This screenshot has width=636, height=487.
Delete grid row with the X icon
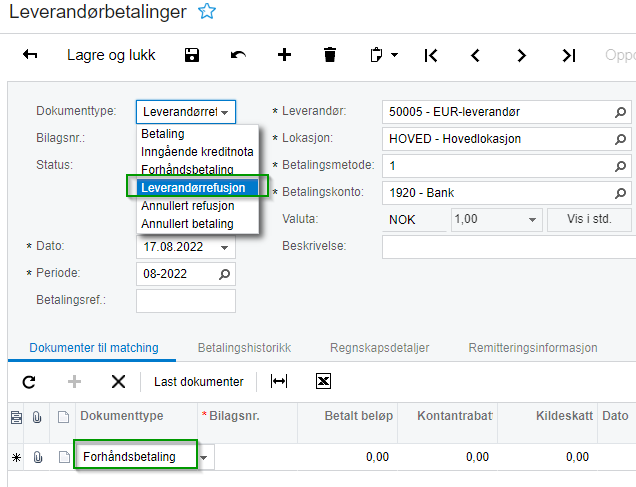pyautogui.click(x=118, y=382)
